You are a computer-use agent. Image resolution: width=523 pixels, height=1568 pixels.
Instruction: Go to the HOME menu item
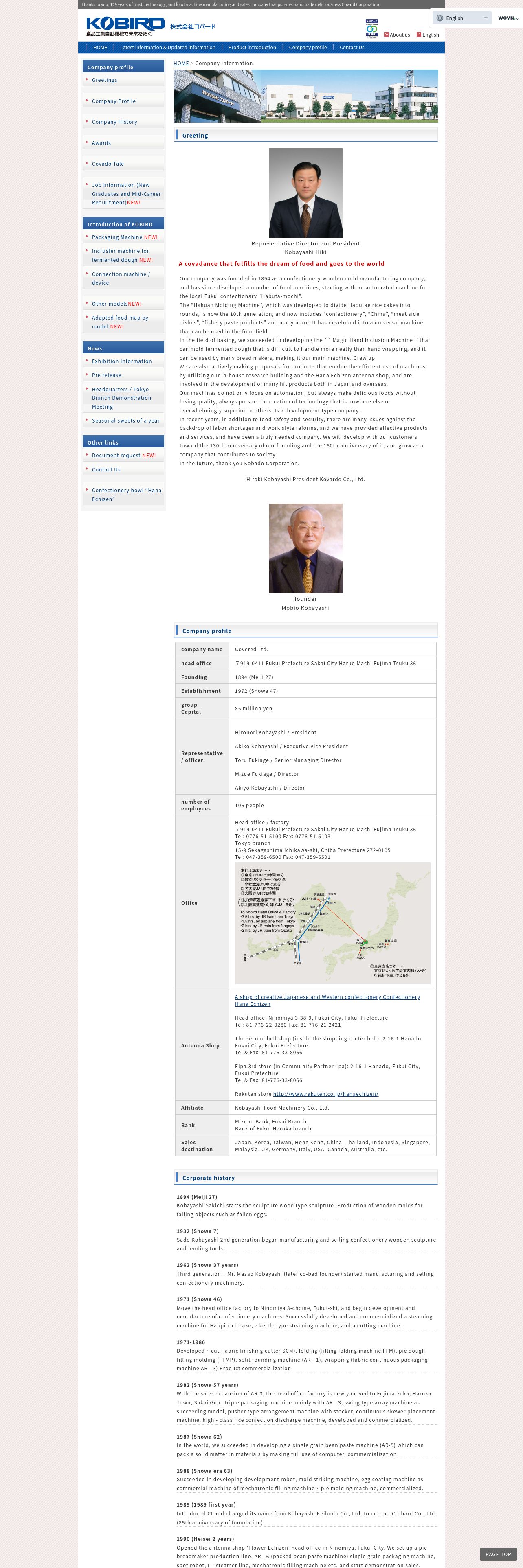100,48
